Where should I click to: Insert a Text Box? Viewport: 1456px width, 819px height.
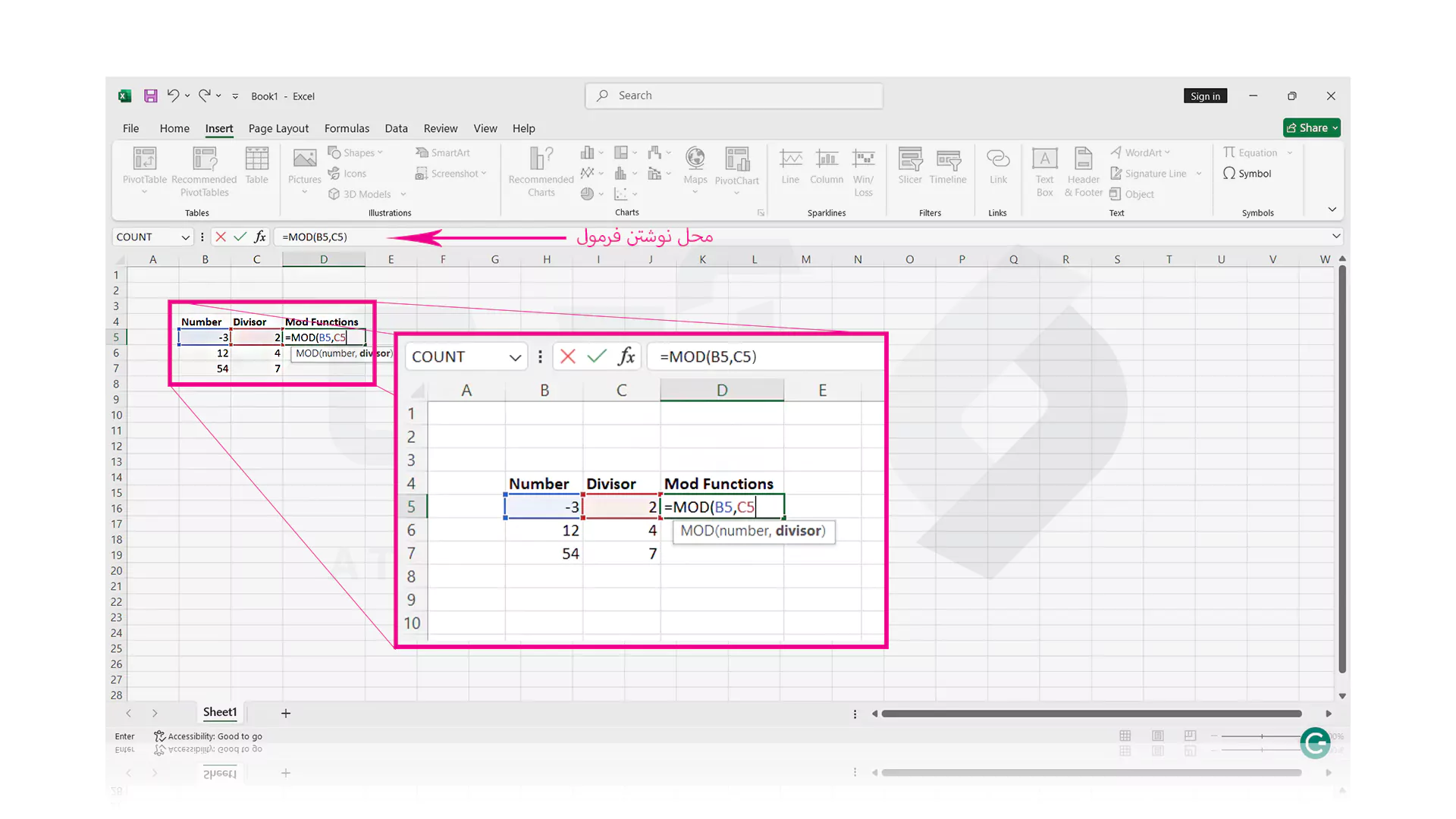pyautogui.click(x=1044, y=171)
